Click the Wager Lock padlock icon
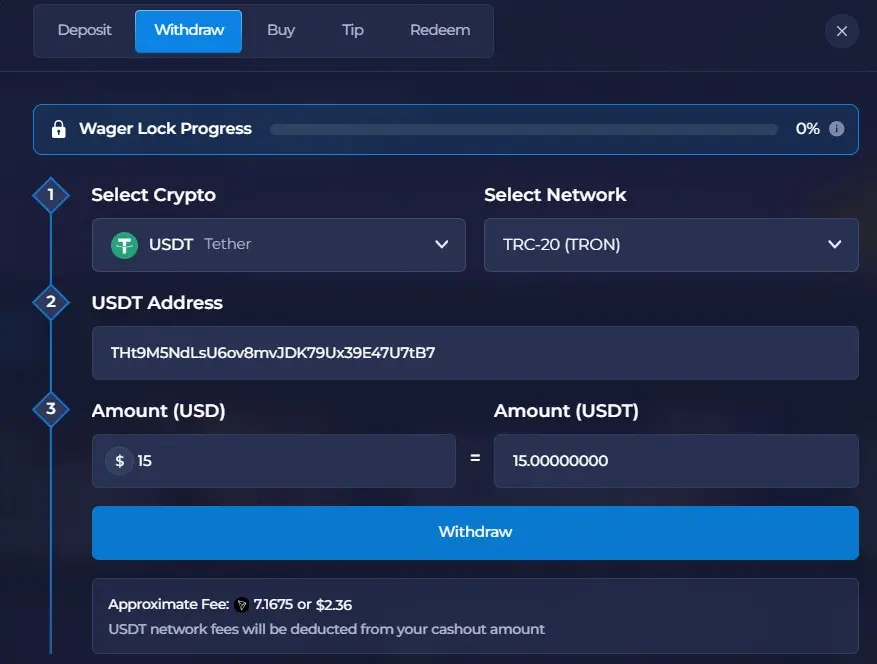The image size is (877, 664). 59,129
